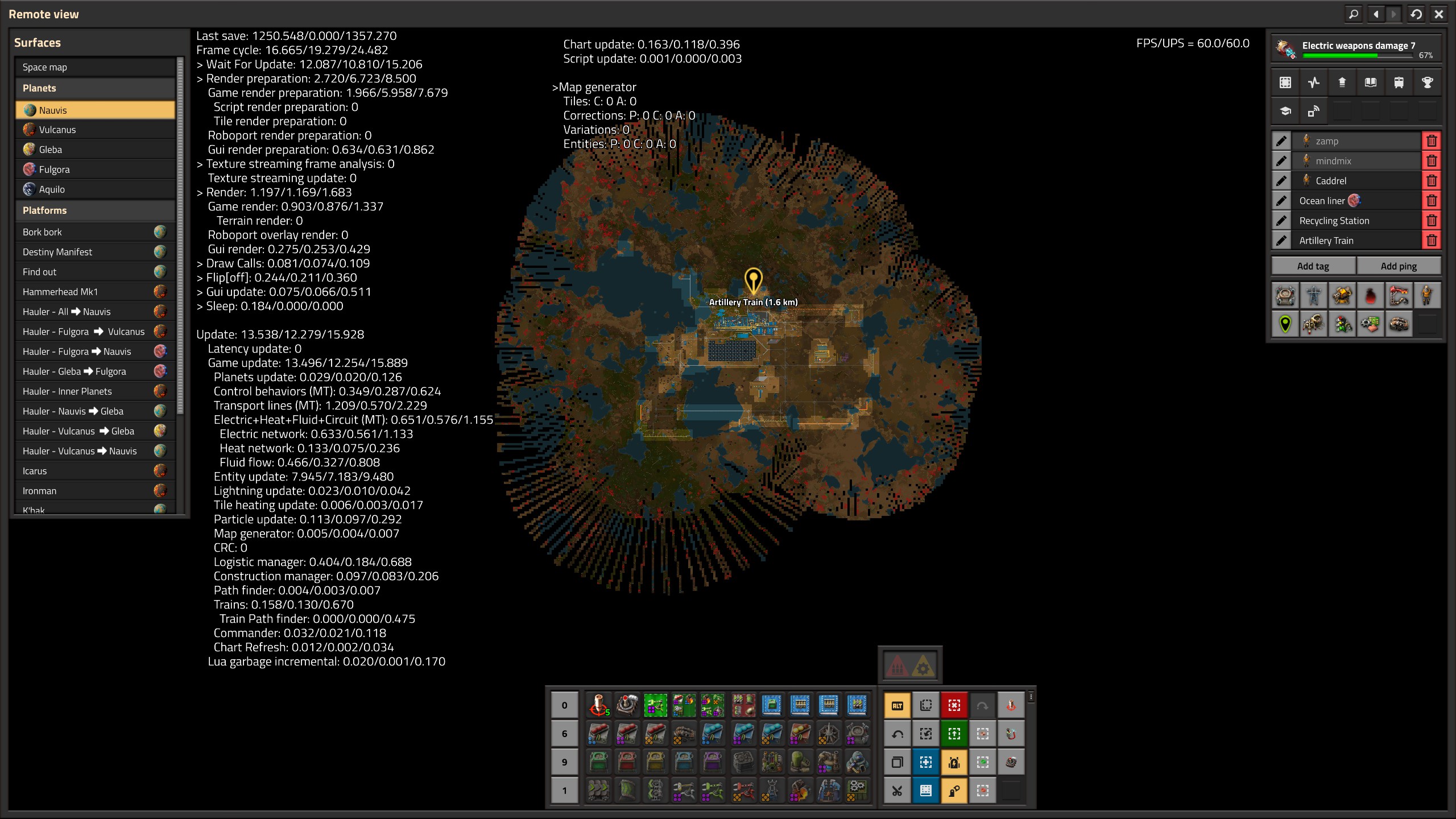Screen dimensions: 1456x819
Task: Open the Factoriopedia book icon
Action: (1370, 82)
